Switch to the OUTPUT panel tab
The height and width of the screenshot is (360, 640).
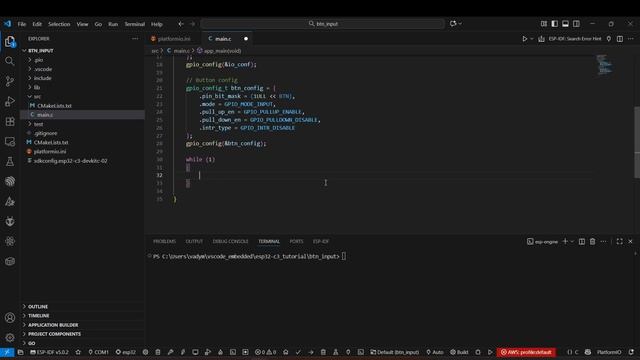point(194,242)
